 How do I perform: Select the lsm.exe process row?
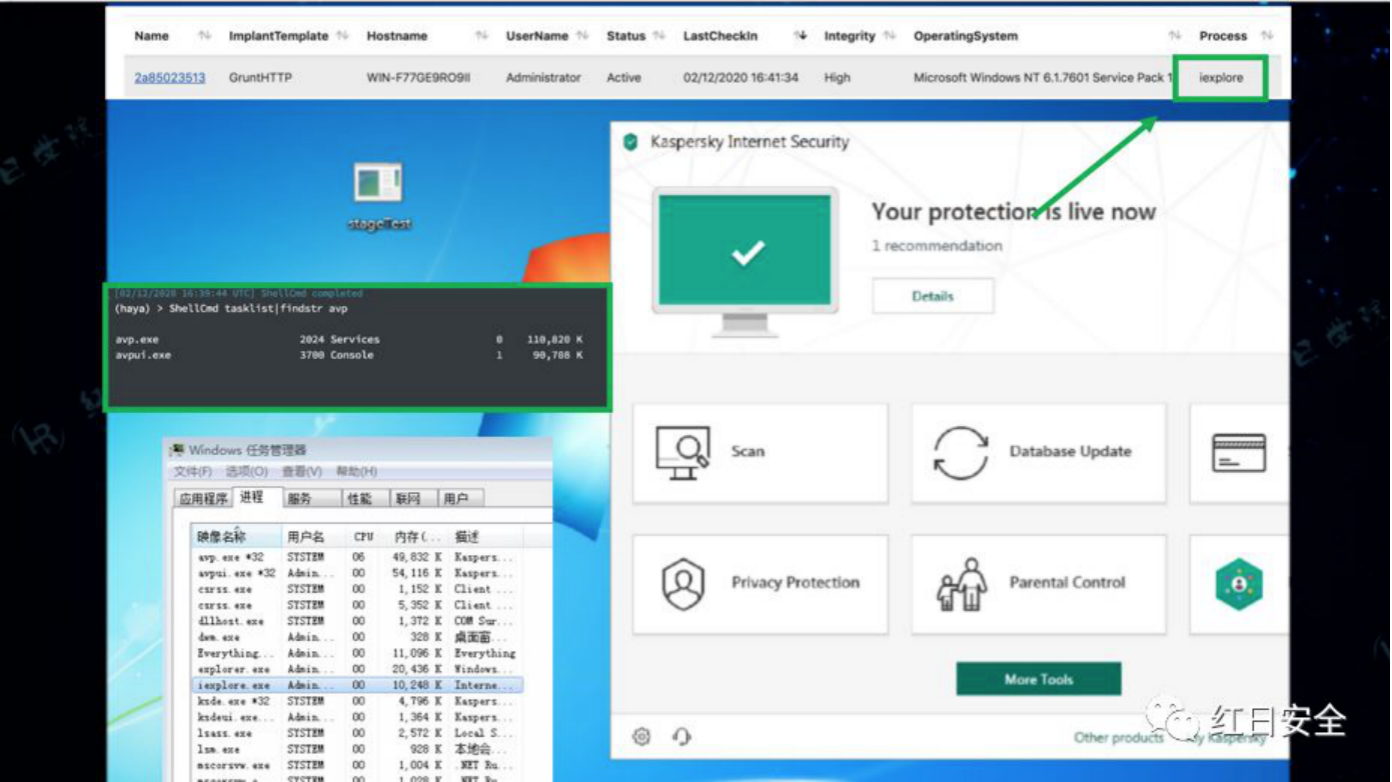tap(357, 750)
